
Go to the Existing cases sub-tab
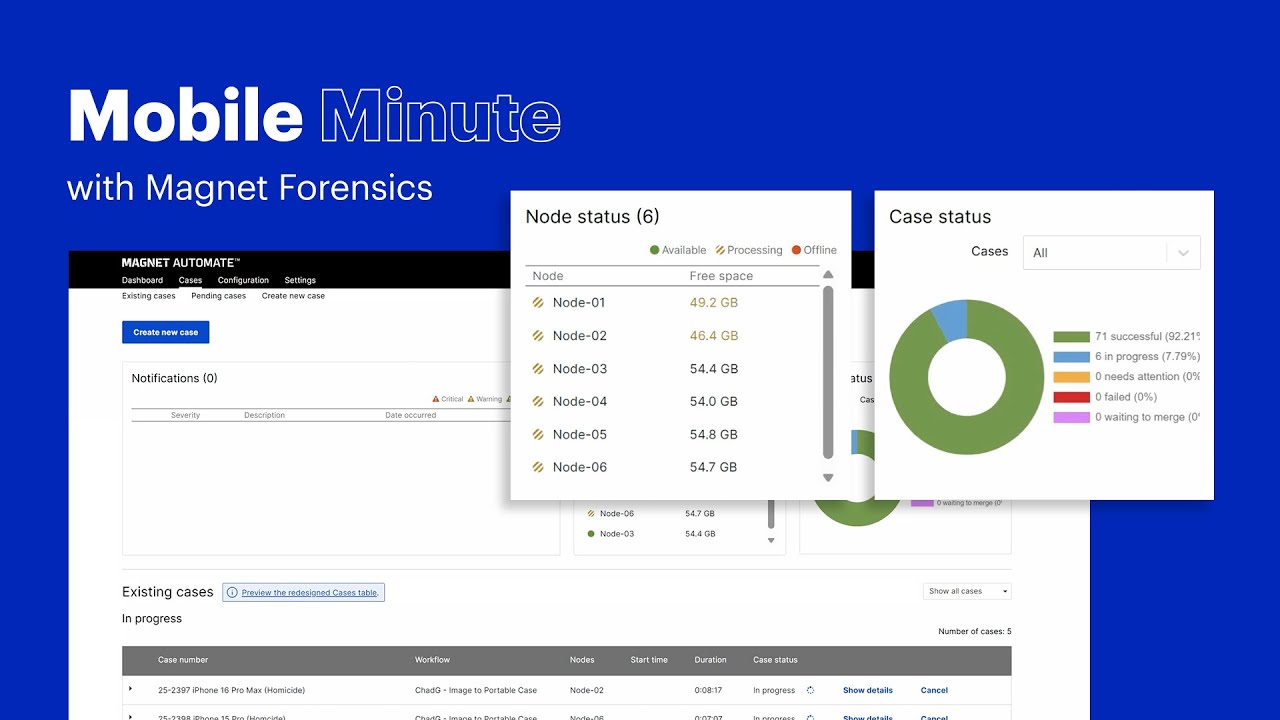pyautogui.click(x=149, y=296)
